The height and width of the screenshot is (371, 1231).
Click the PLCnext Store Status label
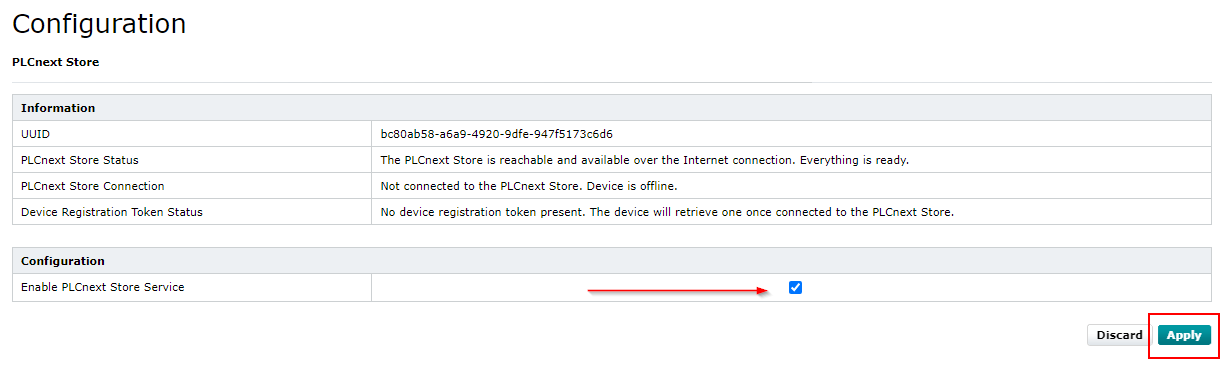(x=80, y=160)
